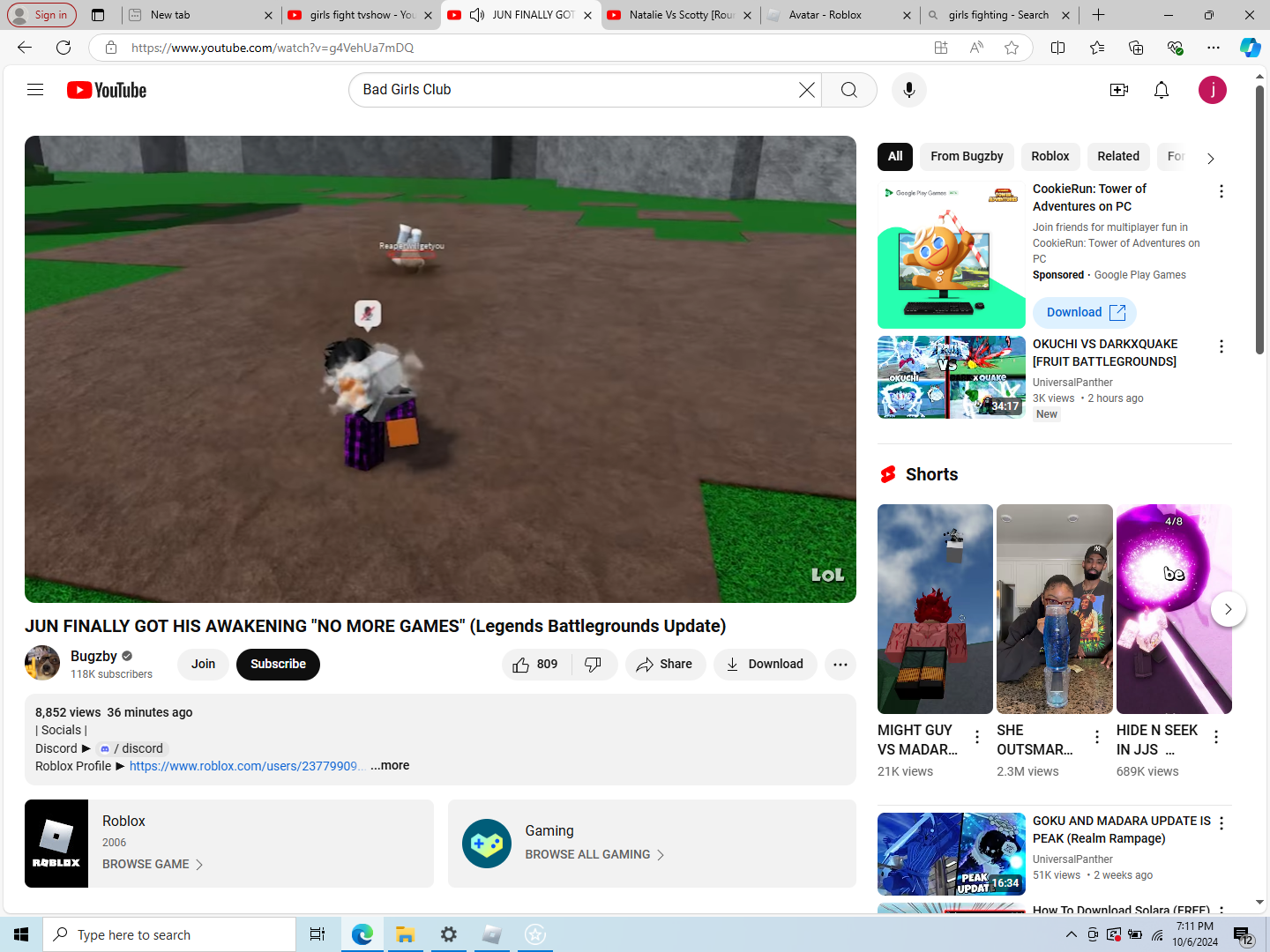Click the video player to pause
The height and width of the screenshot is (952, 1270).
pos(440,369)
